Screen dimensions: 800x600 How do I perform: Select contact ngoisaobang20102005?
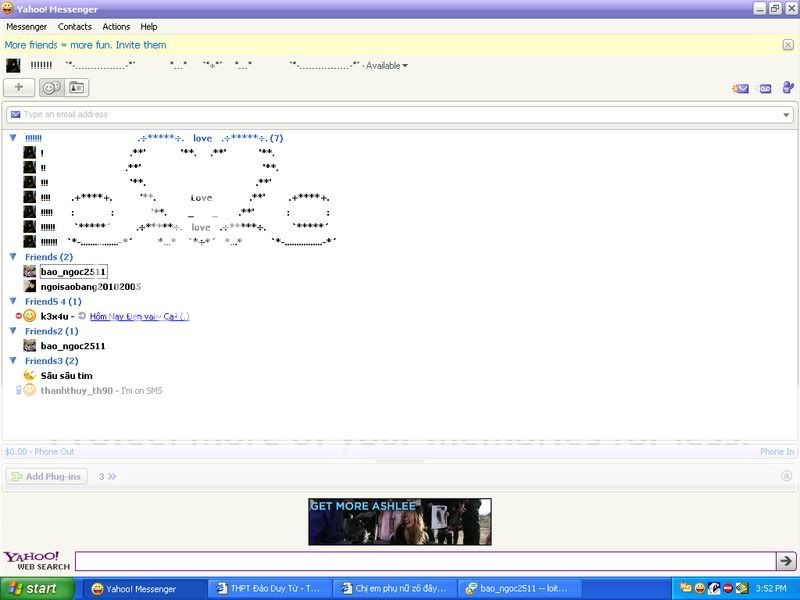90,287
